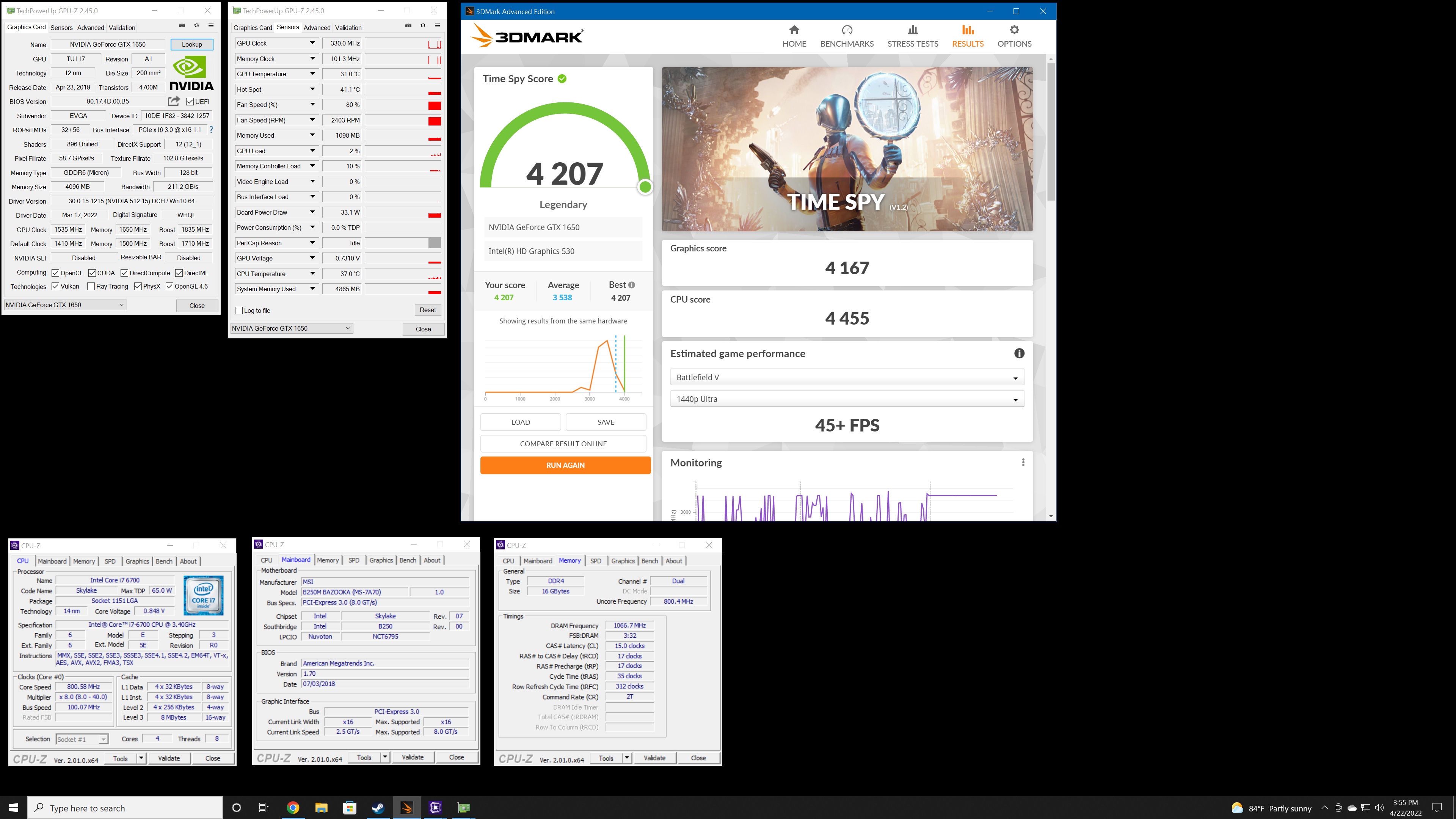Open 3DMark Stress Tests section

(912, 36)
